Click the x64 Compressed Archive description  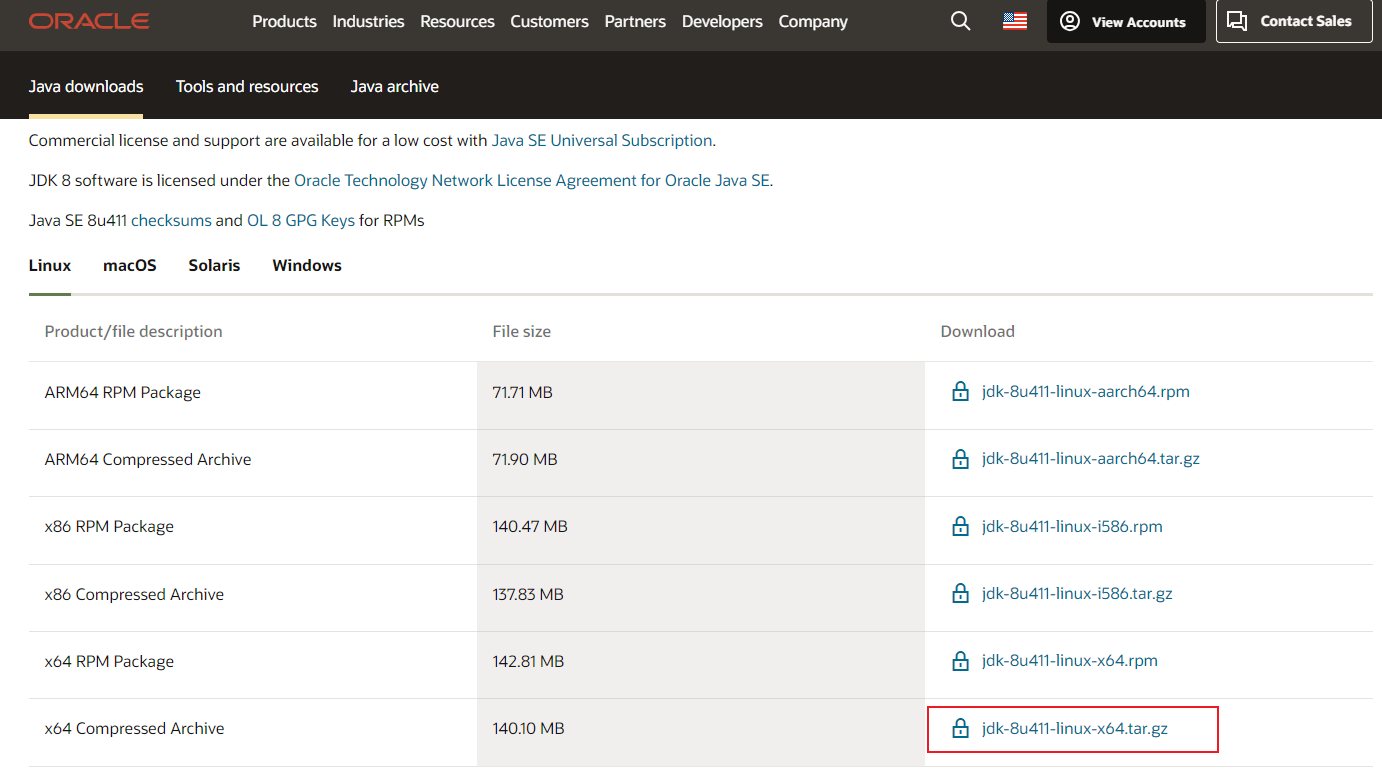(134, 728)
